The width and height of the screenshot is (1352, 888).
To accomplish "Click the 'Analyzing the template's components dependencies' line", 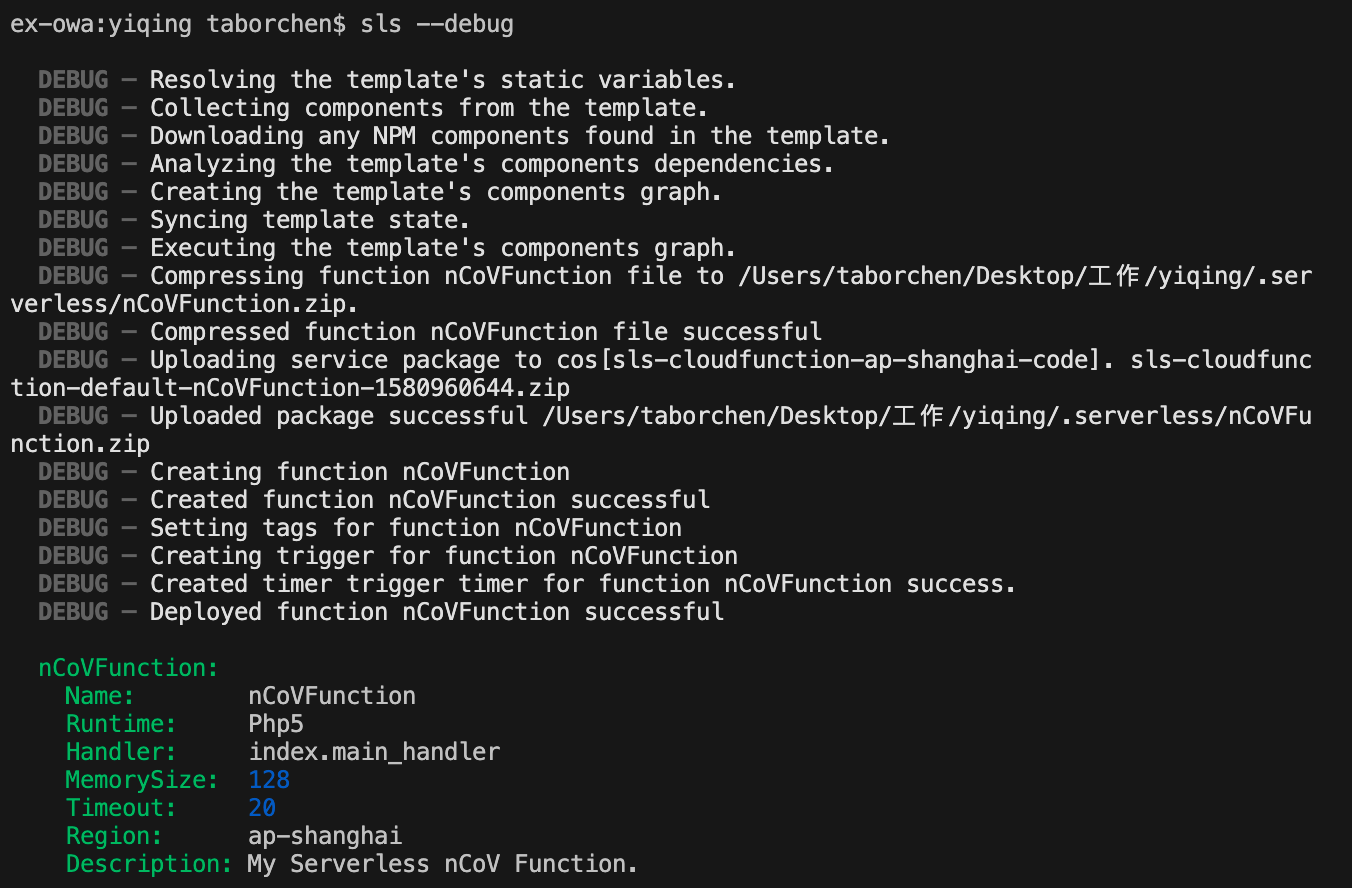I will coord(492,164).
